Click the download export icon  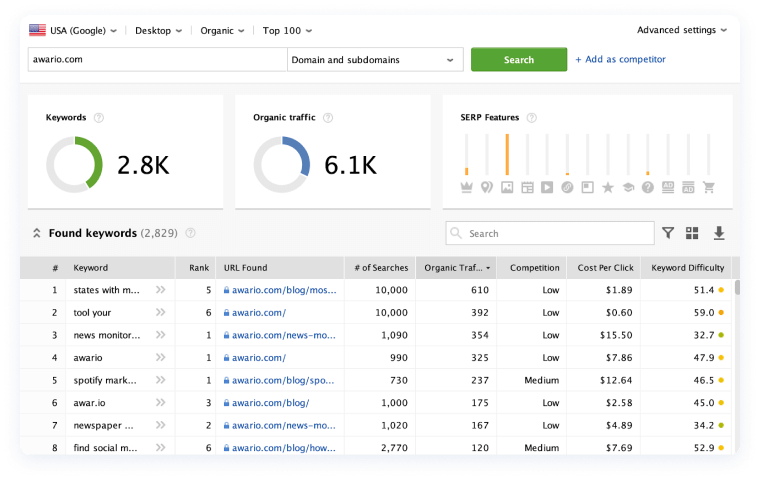coord(718,233)
